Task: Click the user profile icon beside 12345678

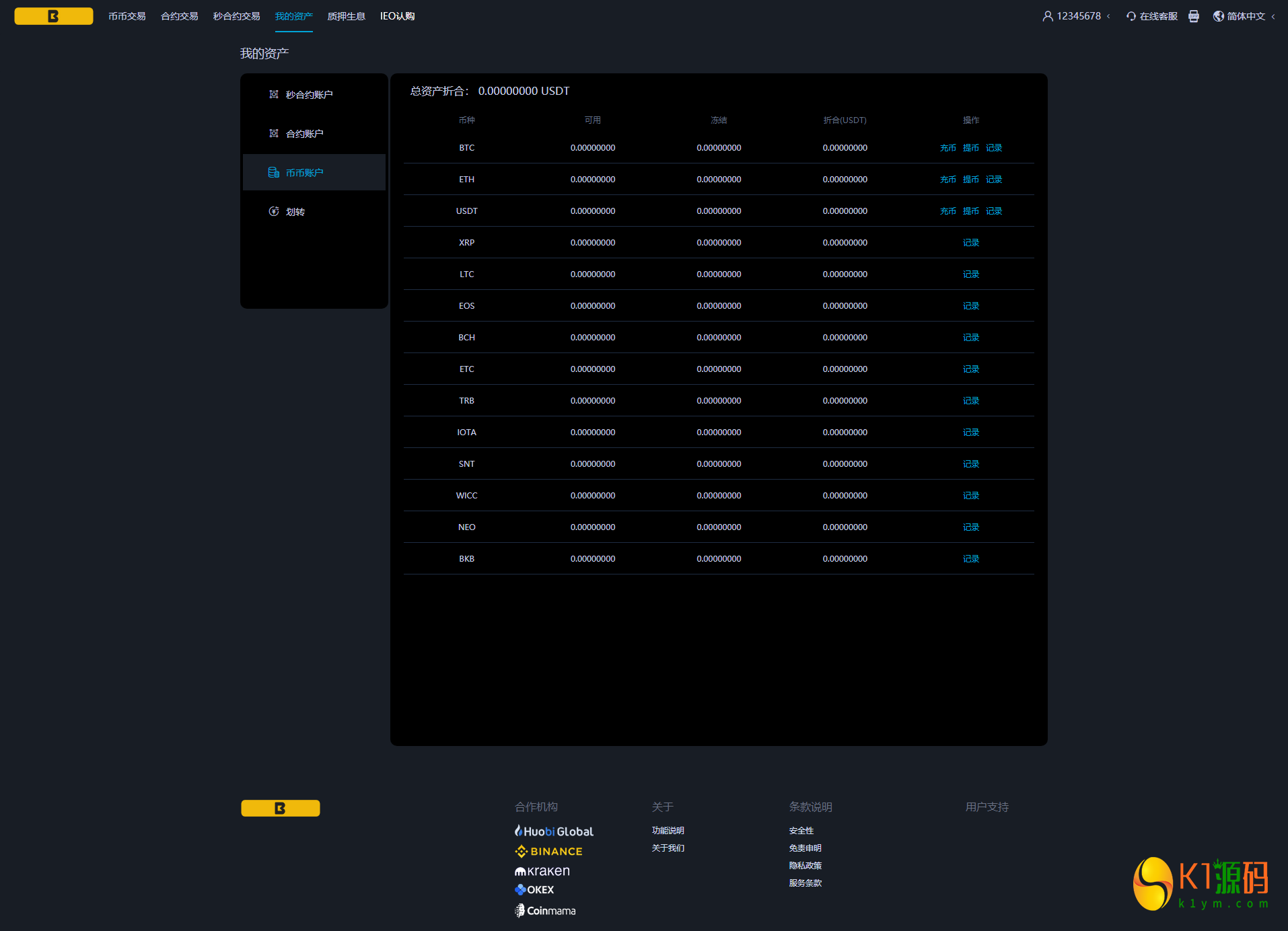Action: coord(1048,16)
